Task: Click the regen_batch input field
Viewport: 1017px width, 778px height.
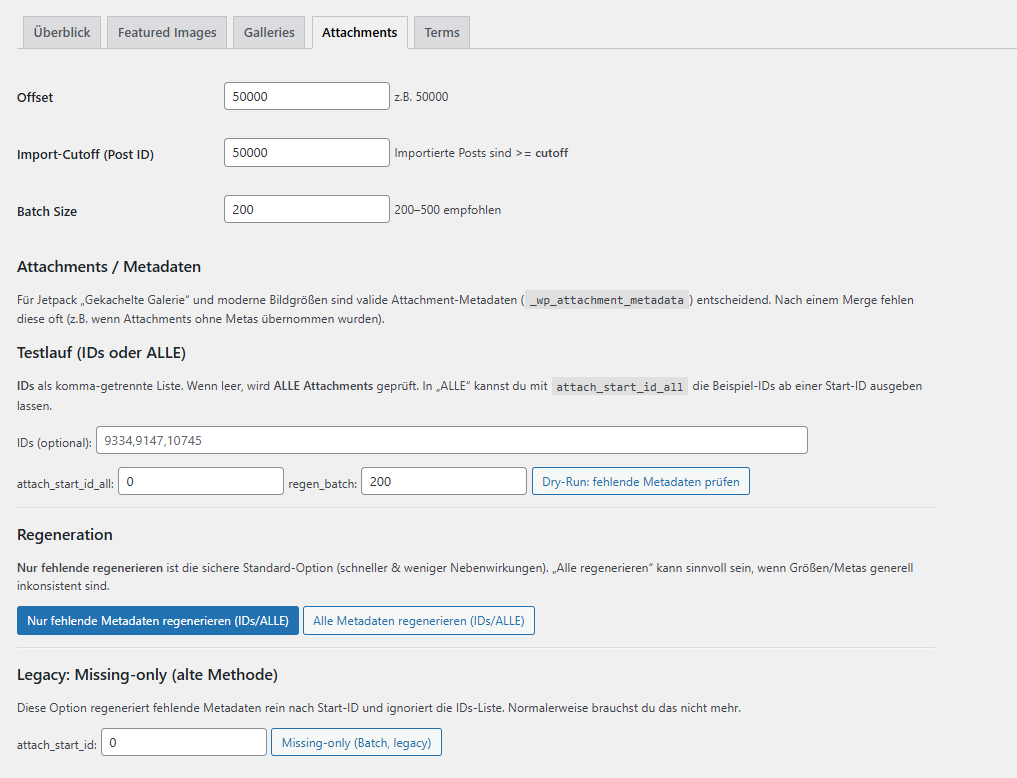Action: (443, 481)
